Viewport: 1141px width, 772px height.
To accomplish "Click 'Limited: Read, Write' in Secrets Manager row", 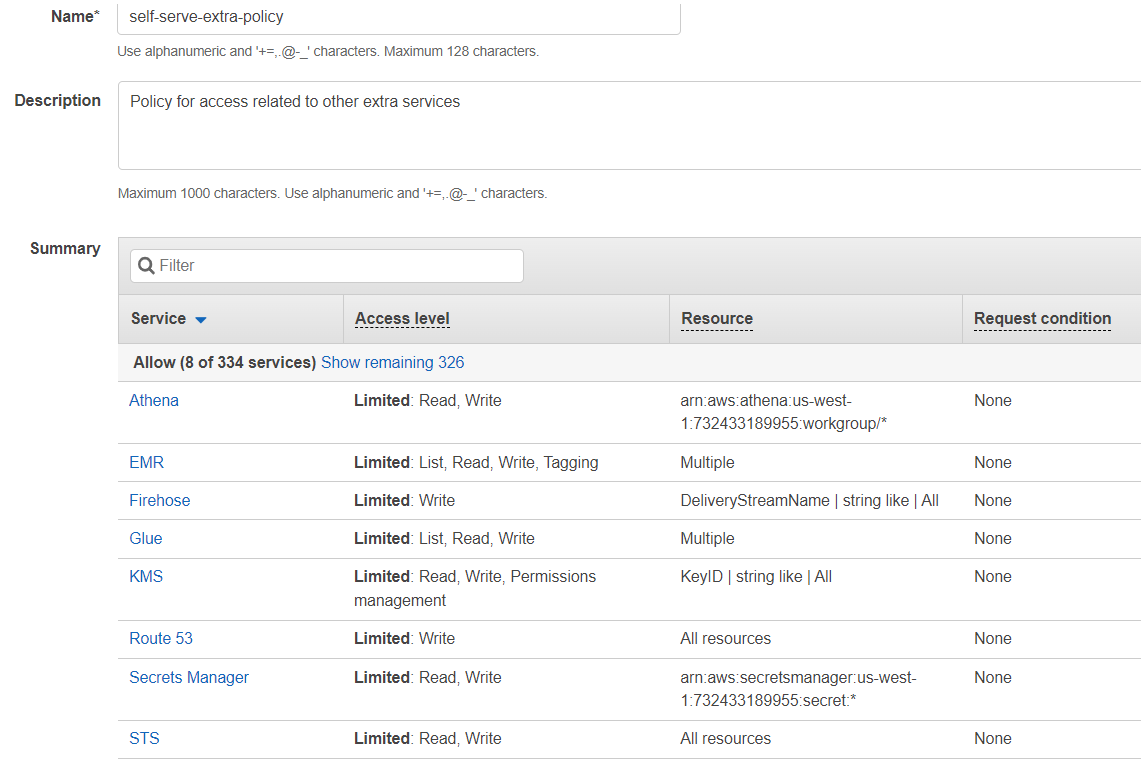I will click(427, 677).
